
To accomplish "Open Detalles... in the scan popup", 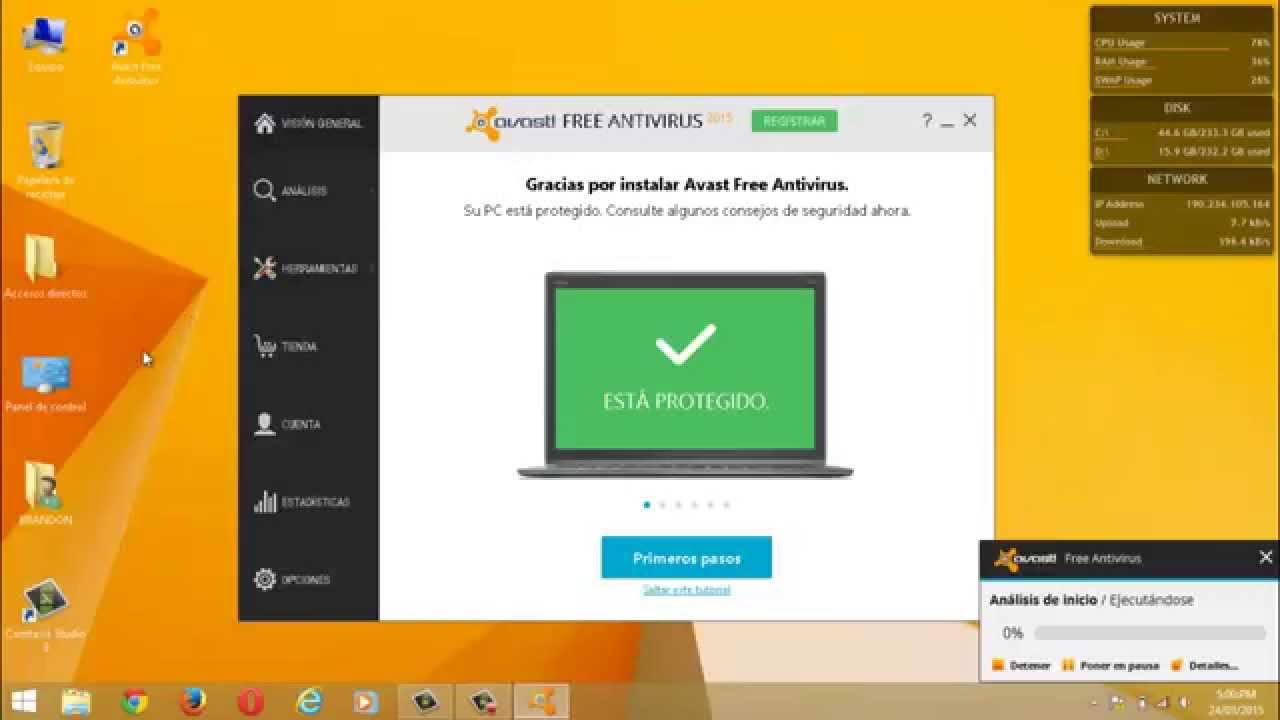I will [x=1204, y=665].
